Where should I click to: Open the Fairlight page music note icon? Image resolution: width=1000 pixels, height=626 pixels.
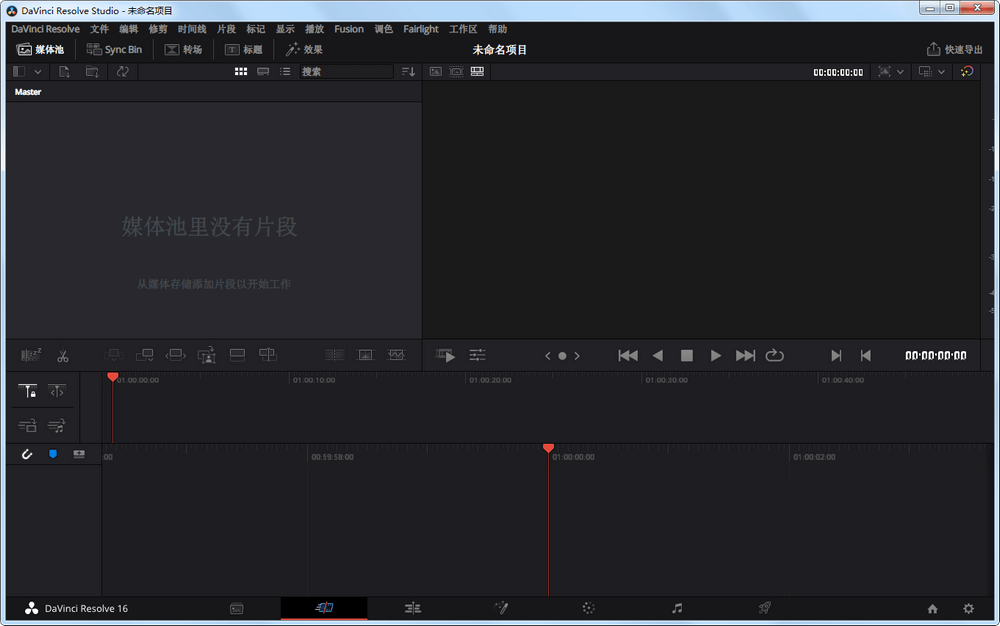tap(677, 608)
